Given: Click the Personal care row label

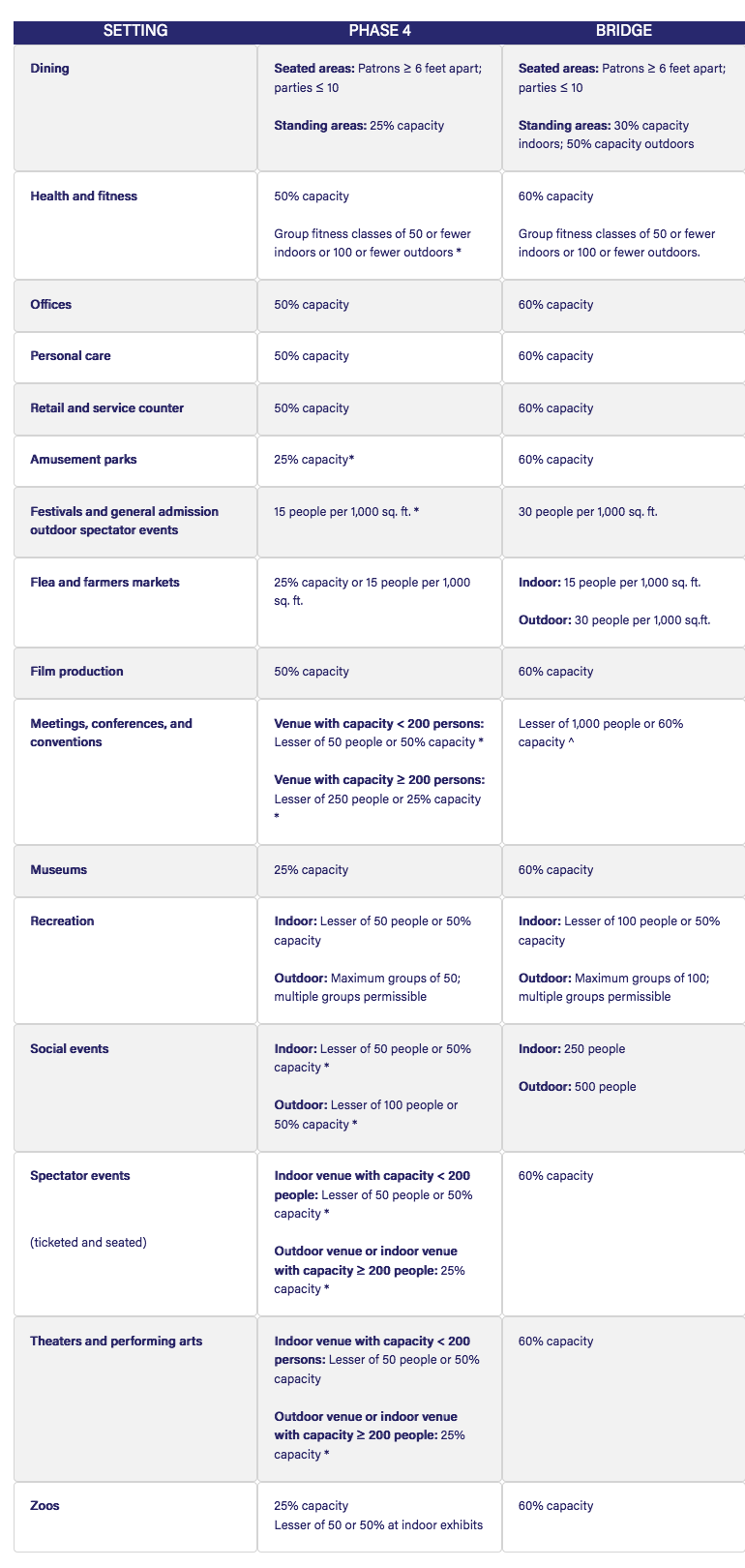Looking at the screenshot, I should click(70, 356).
